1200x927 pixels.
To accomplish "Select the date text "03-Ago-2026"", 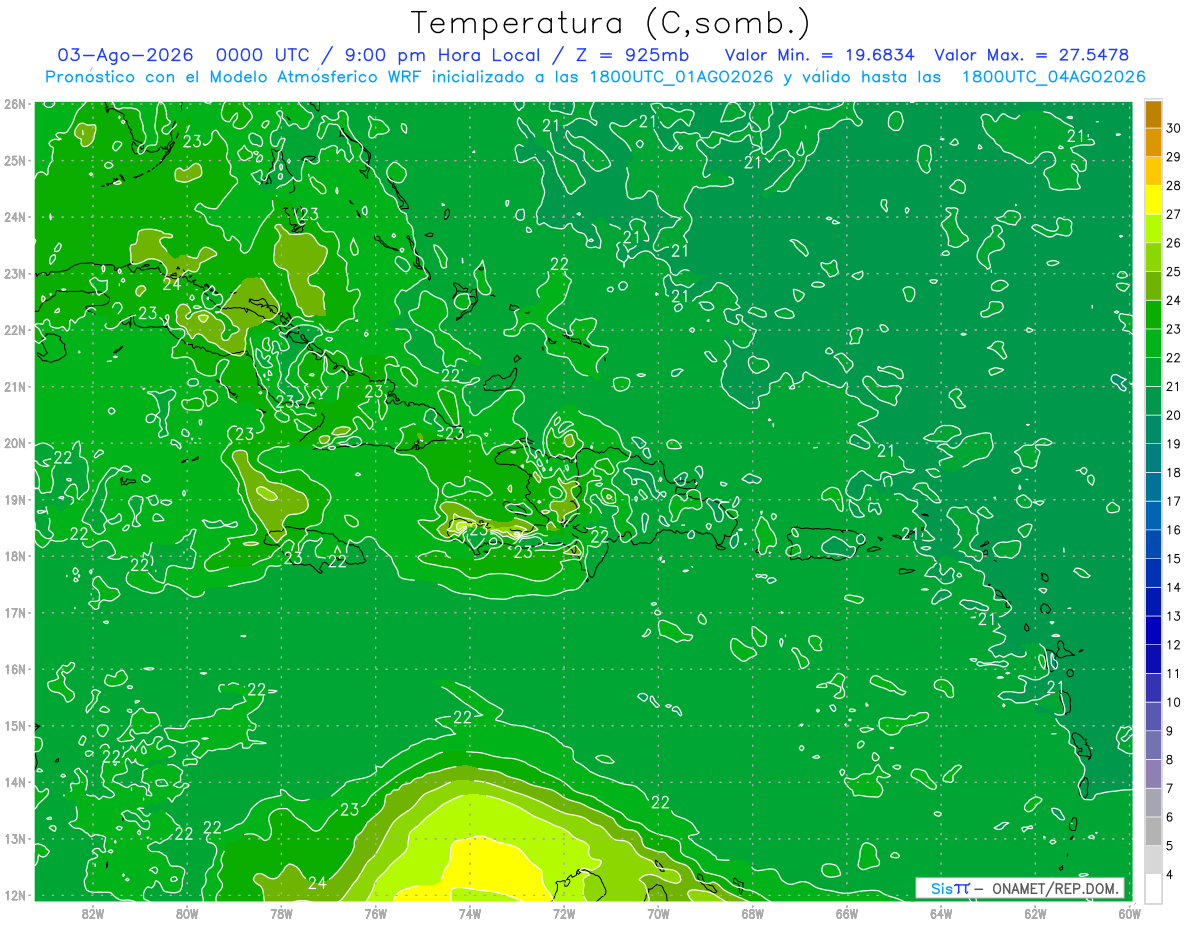I will tap(125, 55).
